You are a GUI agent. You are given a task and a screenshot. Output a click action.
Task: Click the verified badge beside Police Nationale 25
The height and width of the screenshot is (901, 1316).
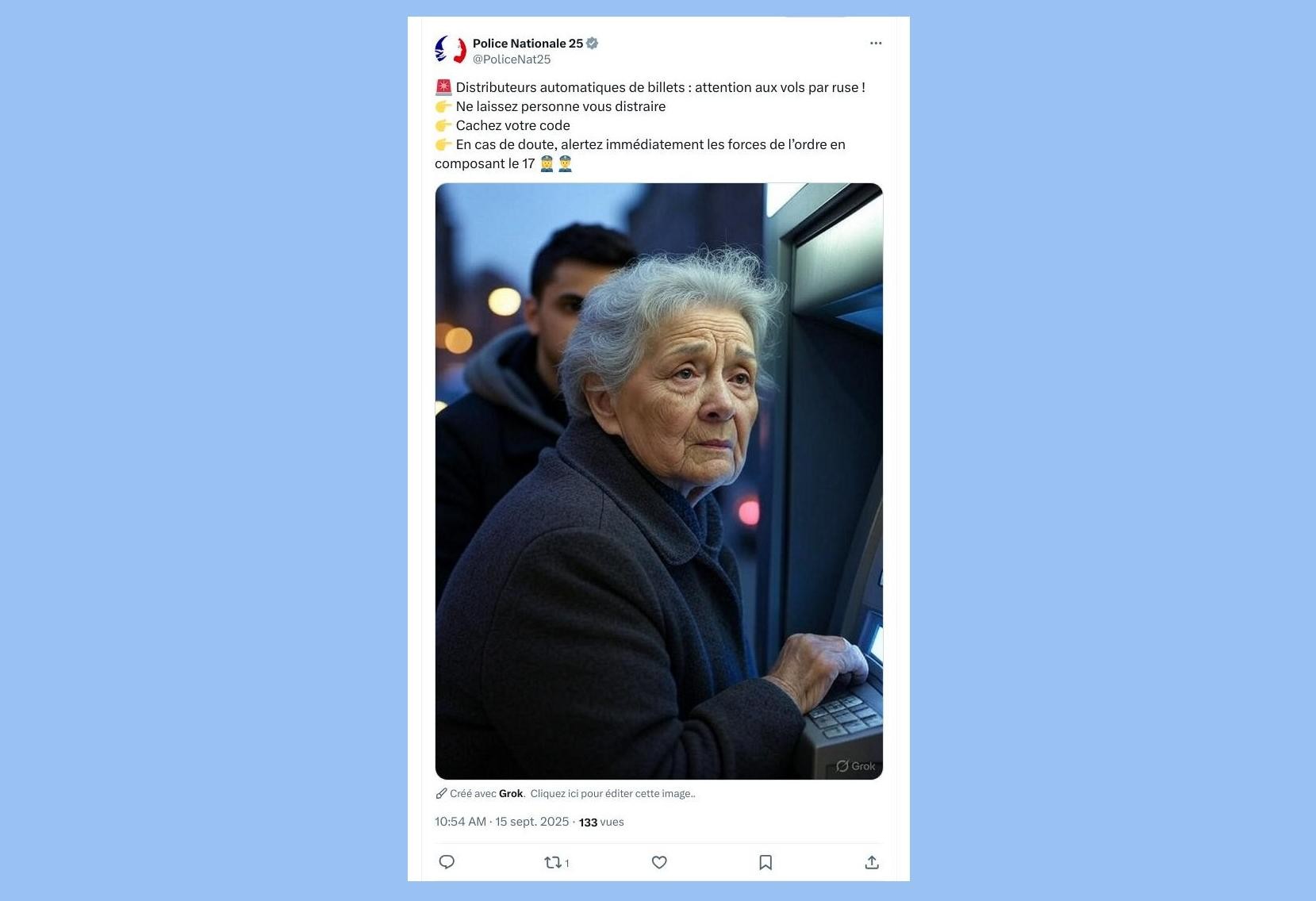(x=592, y=44)
